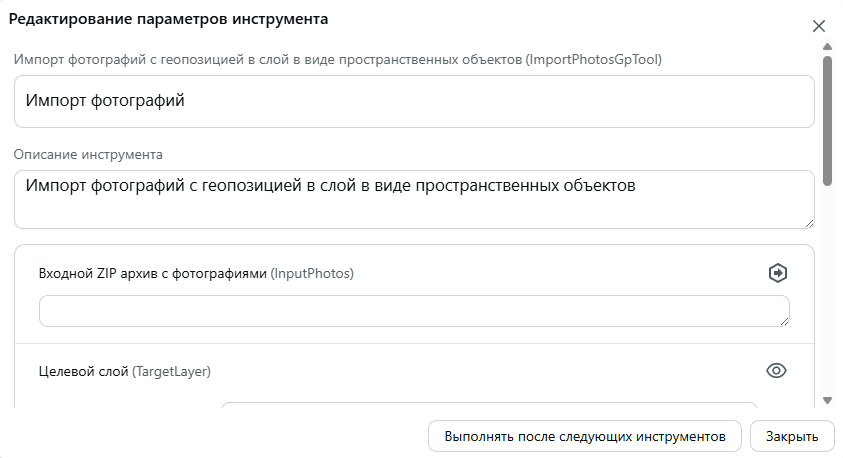This screenshot has width=843, height=458.
Task: Click the 'Выполнять после следующих инструментов' button
Action: [x=585, y=436]
